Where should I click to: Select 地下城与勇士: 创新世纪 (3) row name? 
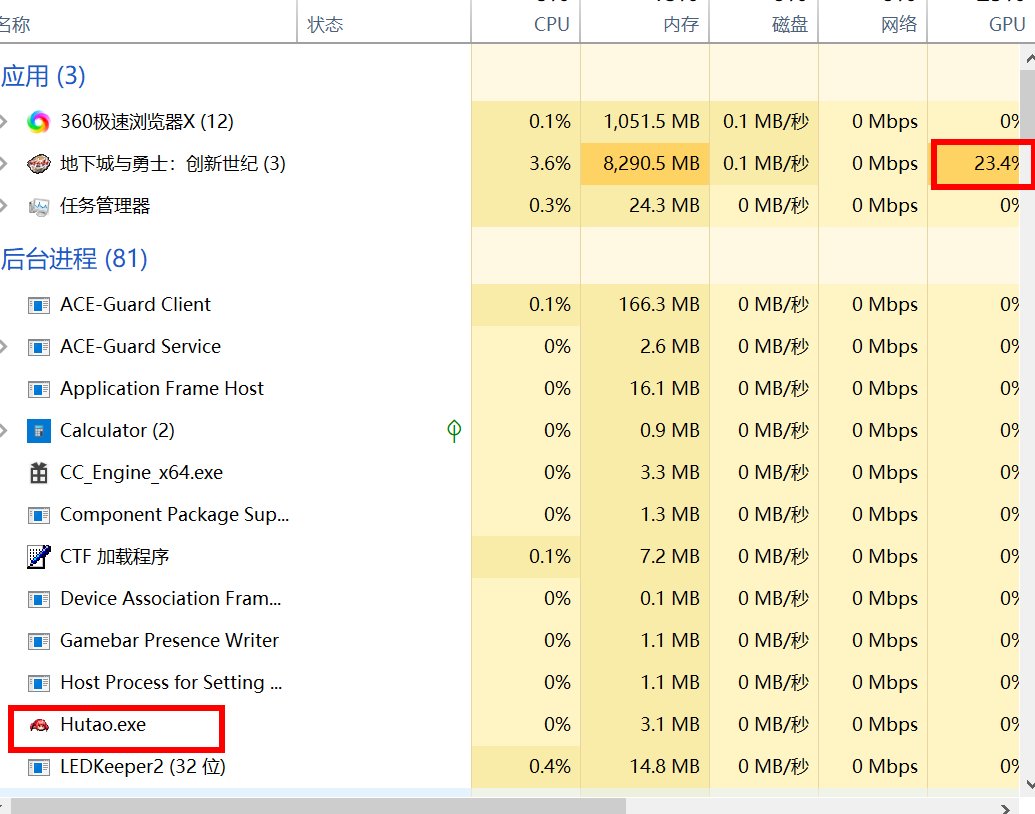click(172, 164)
